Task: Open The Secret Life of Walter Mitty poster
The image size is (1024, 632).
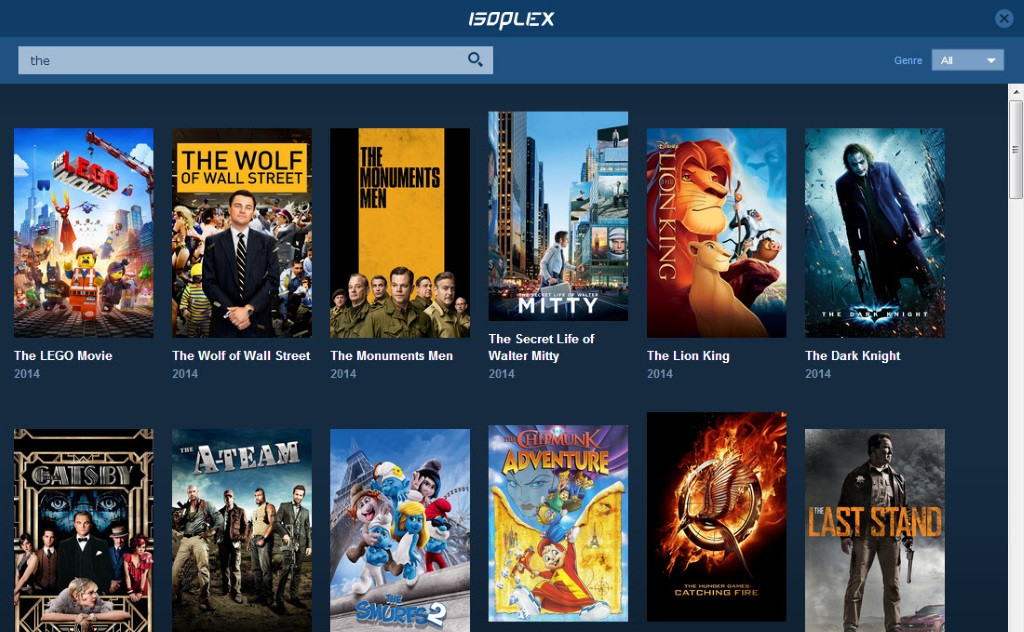Action: click(x=558, y=216)
